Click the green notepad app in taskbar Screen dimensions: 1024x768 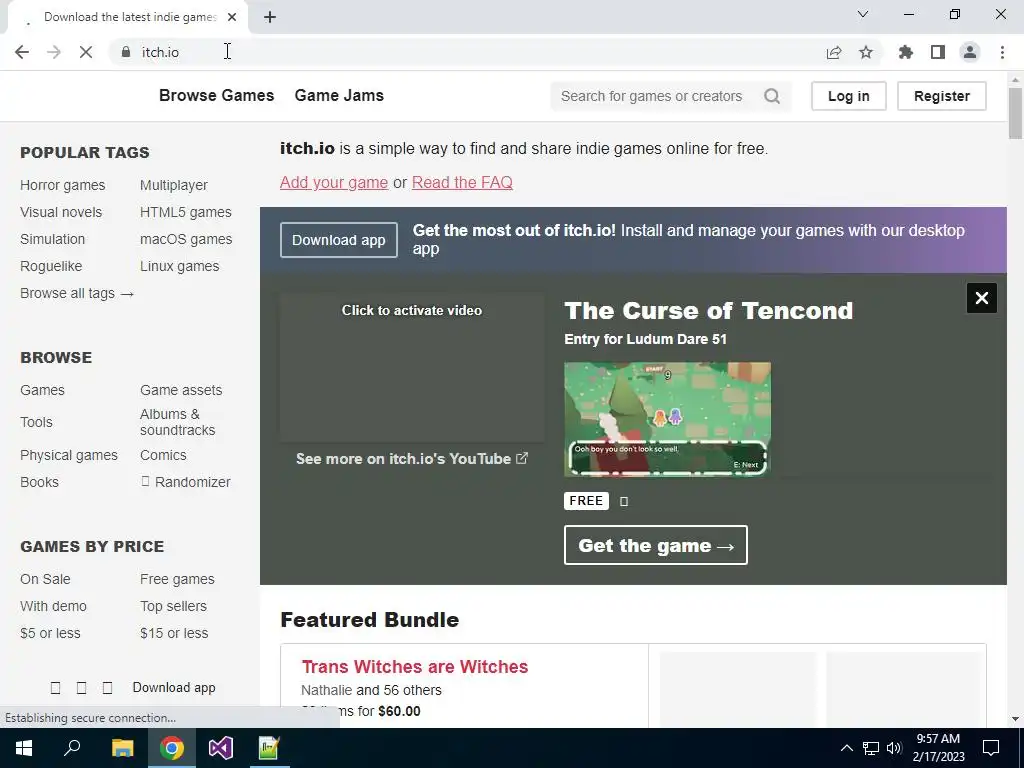pos(269,748)
